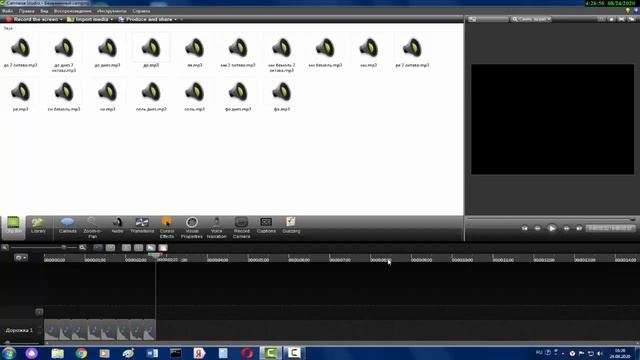Open the timeline gear settings dropdown
The width and height of the screenshot is (640, 360).
click(x=20, y=258)
